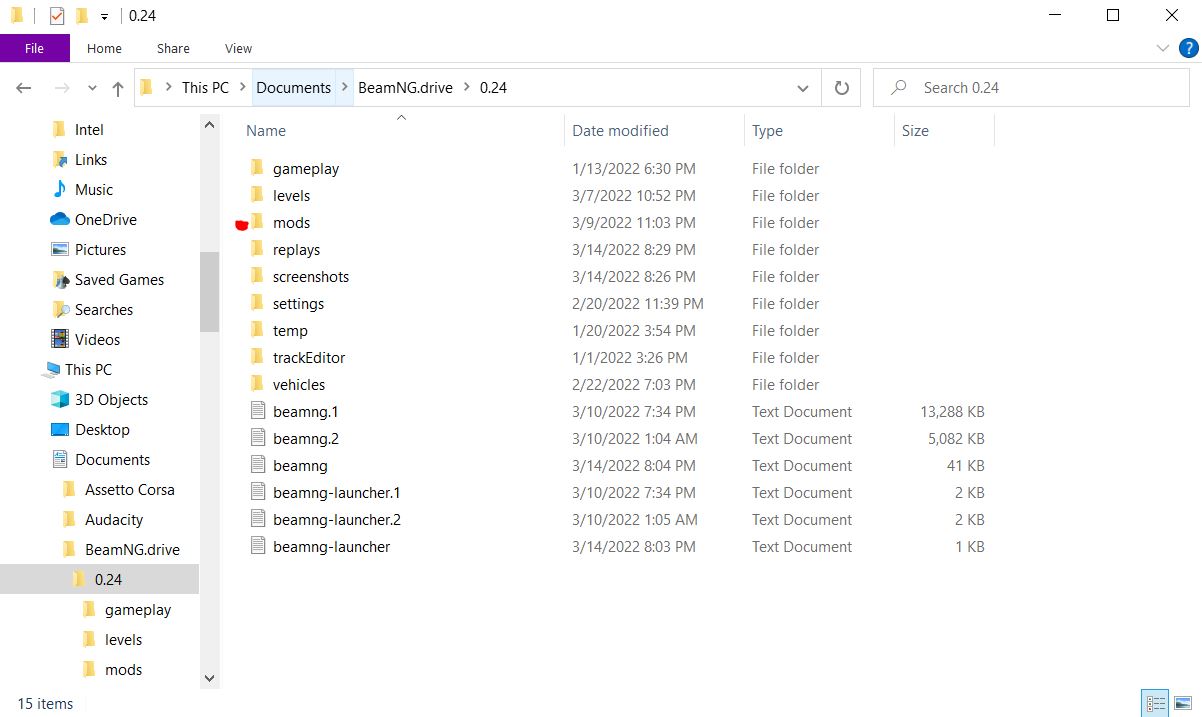Switch to the Home ribbon tab
The image size is (1202, 717).
point(104,48)
